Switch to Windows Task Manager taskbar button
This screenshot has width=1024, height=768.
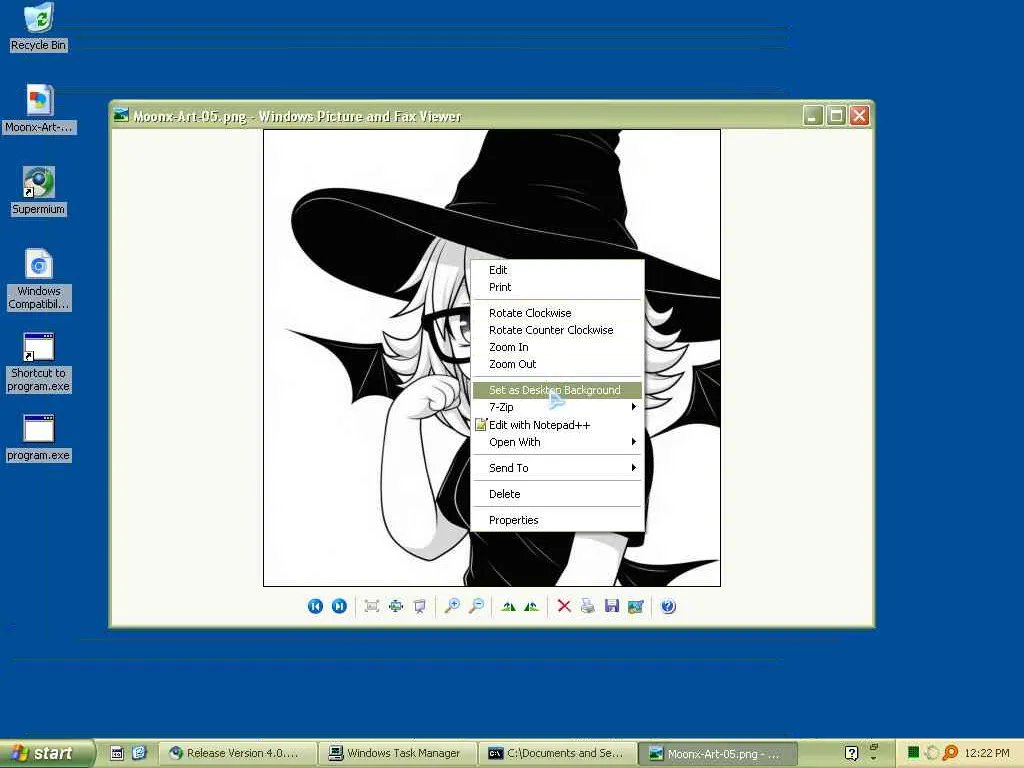click(400, 753)
